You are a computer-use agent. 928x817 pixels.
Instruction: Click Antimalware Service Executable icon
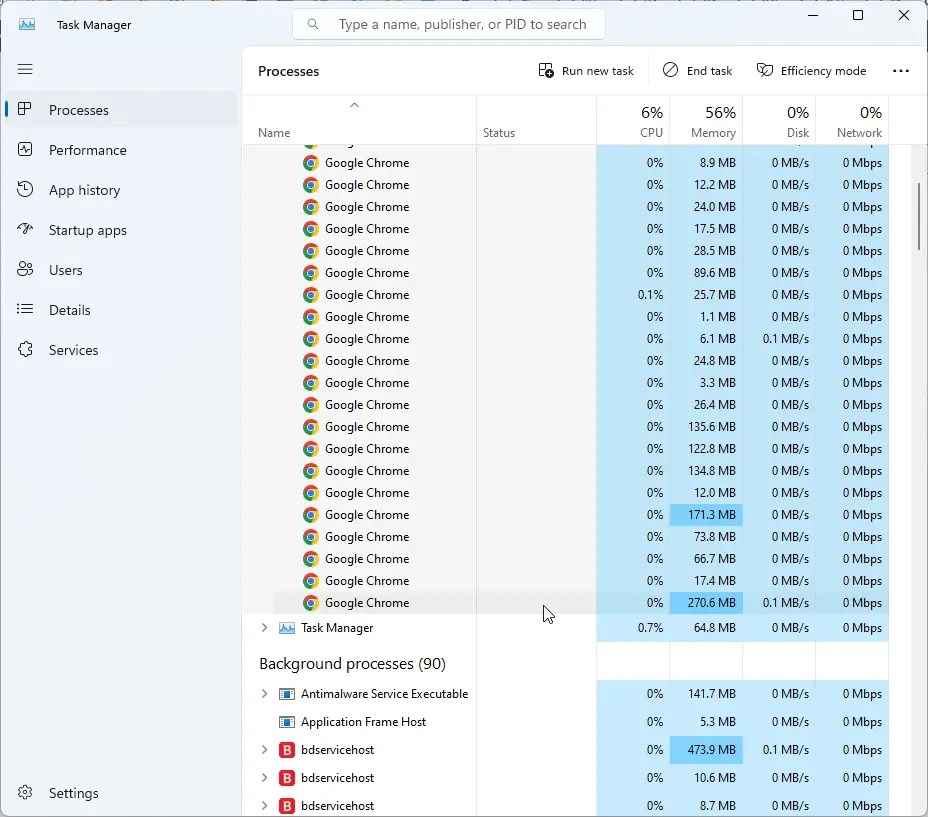[x=287, y=693]
